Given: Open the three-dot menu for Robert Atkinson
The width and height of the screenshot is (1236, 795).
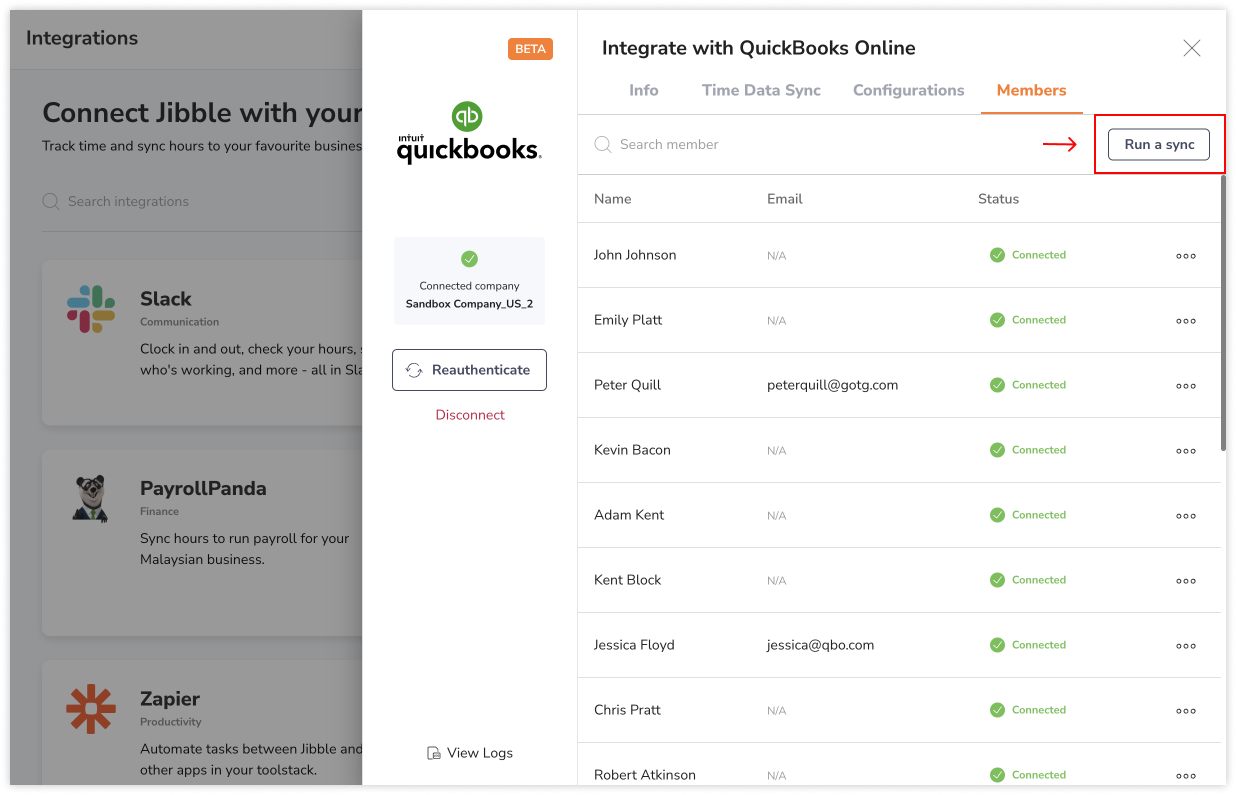Looking at the screenshot, I should coord(1186,776).
